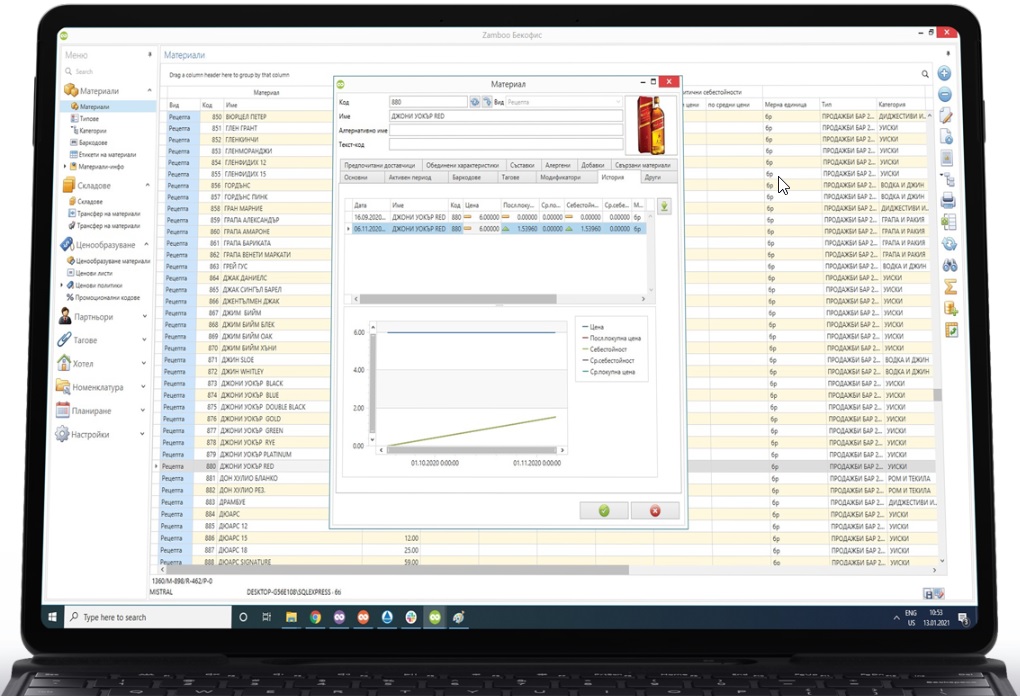Screen dimensions: 1020x698
Task: Open File Explorer from the taskbar
Action: [291, 617]
